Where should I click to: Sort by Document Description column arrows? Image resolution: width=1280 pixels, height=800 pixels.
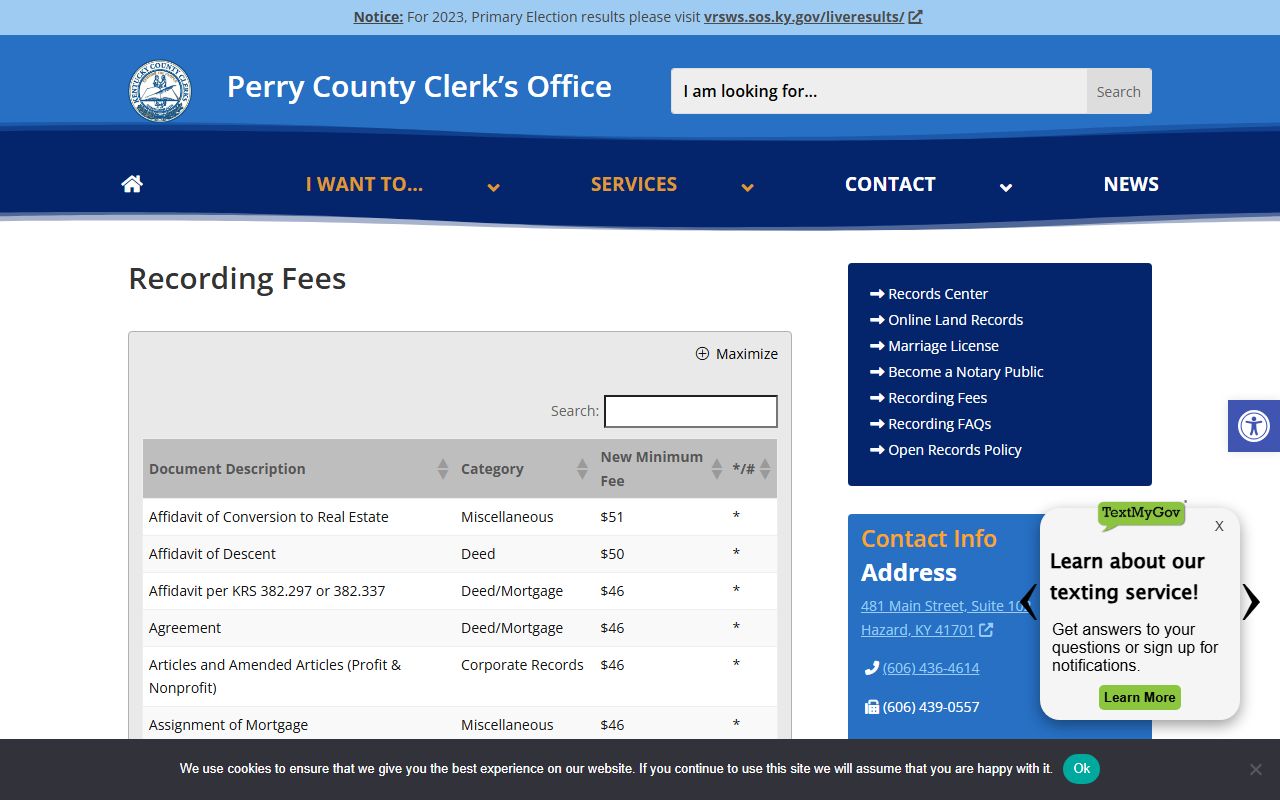[443, 469]
